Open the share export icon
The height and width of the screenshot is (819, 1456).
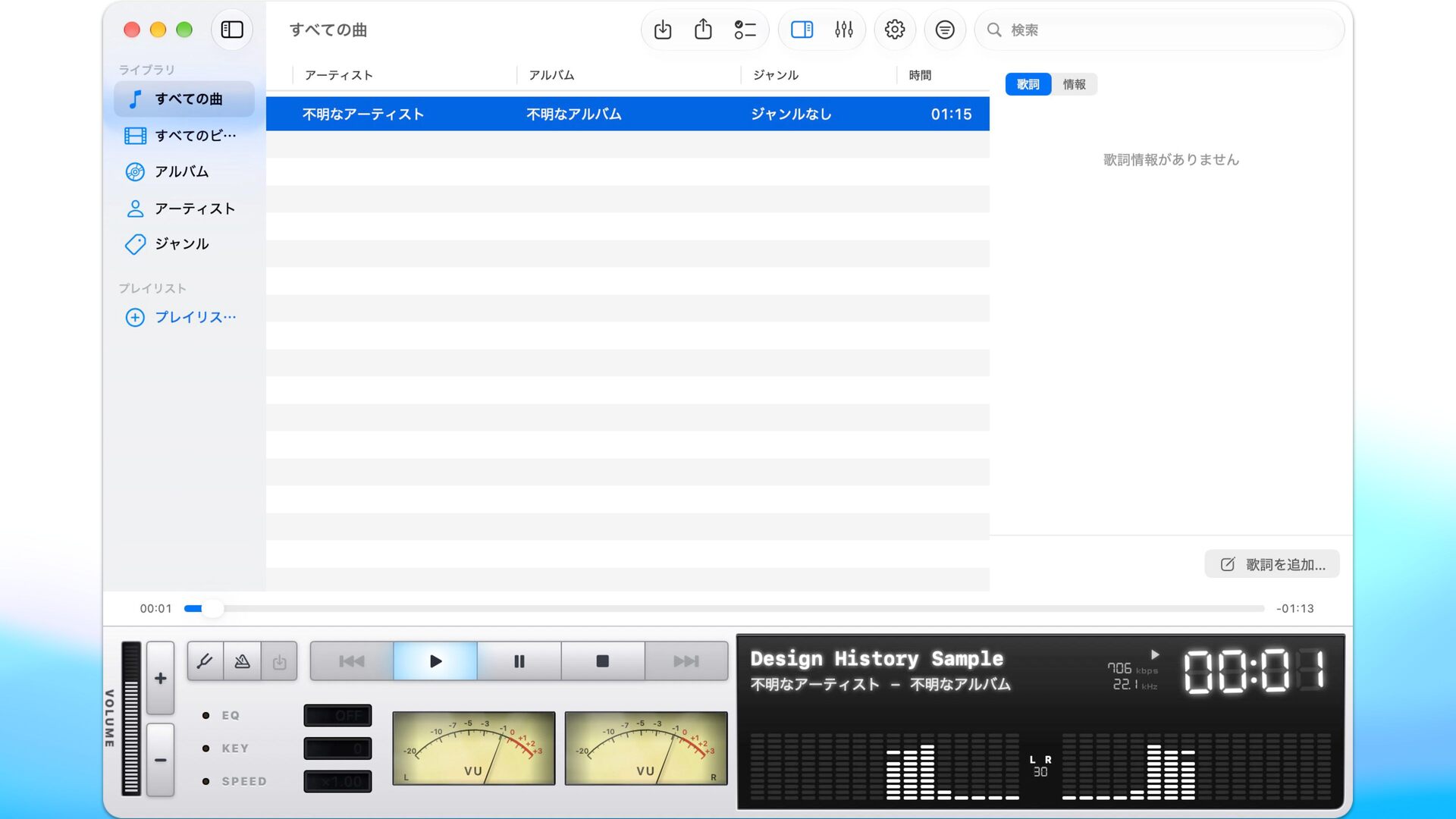703,30
